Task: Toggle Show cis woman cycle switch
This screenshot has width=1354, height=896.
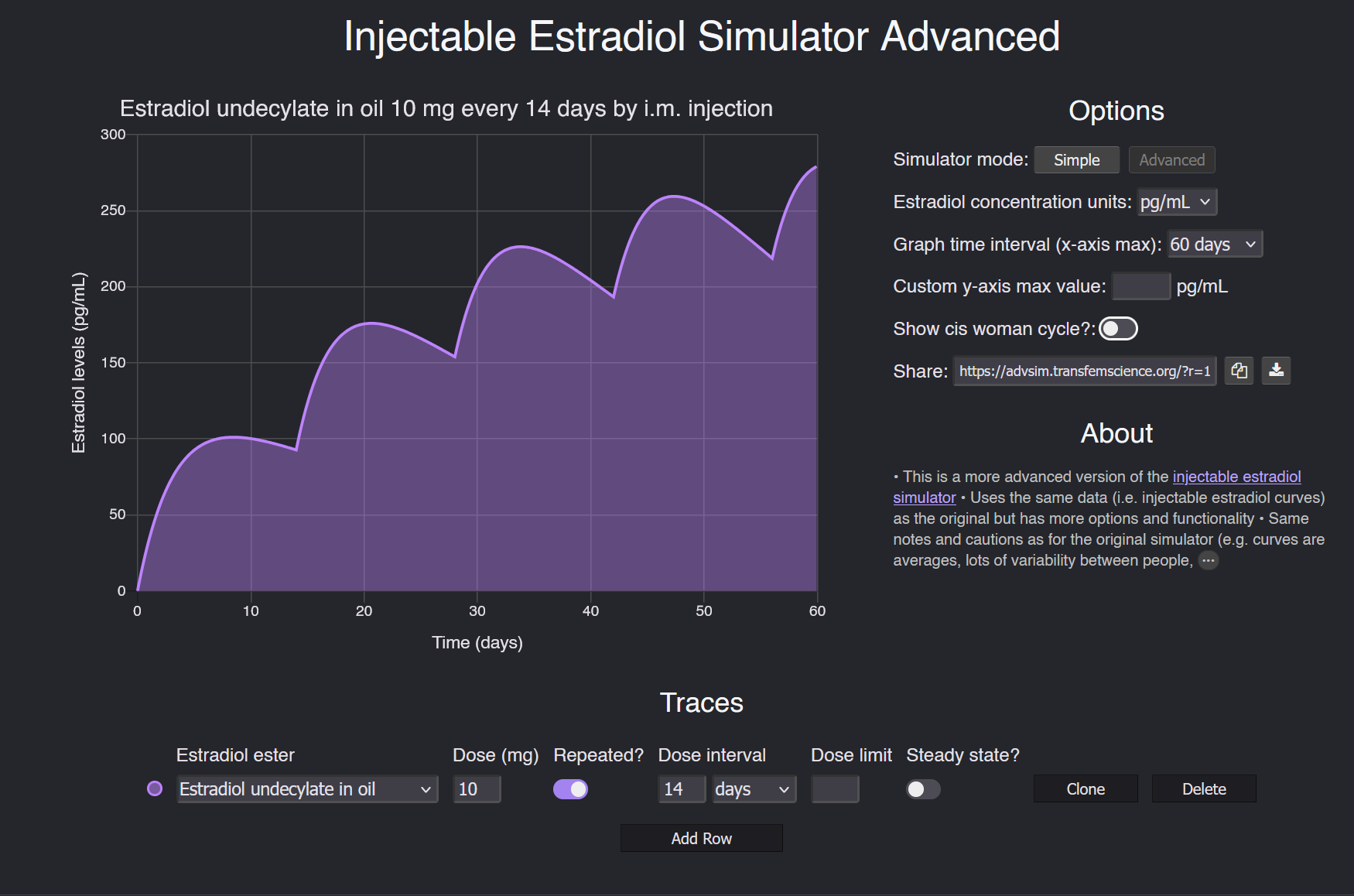Action: point(1118,329)
